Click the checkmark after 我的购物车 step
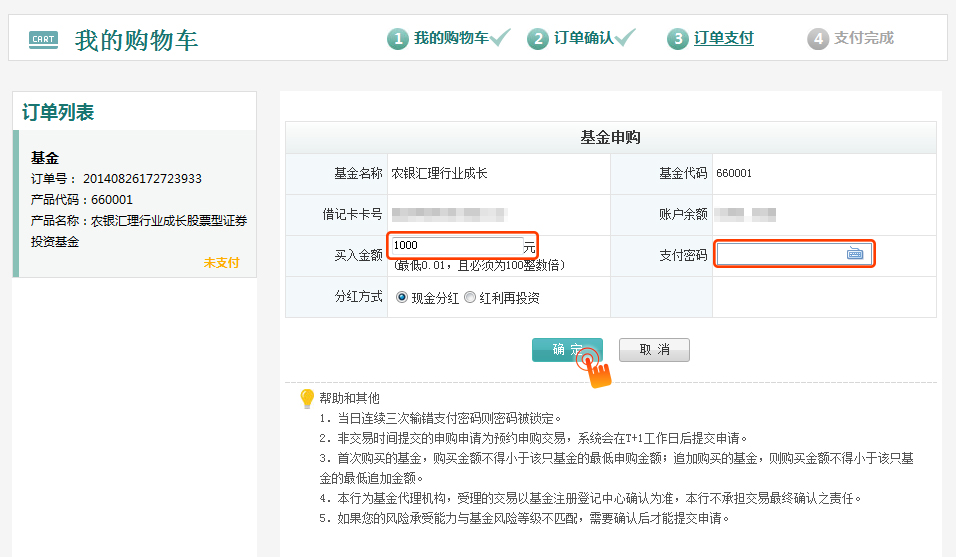Image resolution: width=956 pixels, height=557 pixels. click(x=501, y=38)
